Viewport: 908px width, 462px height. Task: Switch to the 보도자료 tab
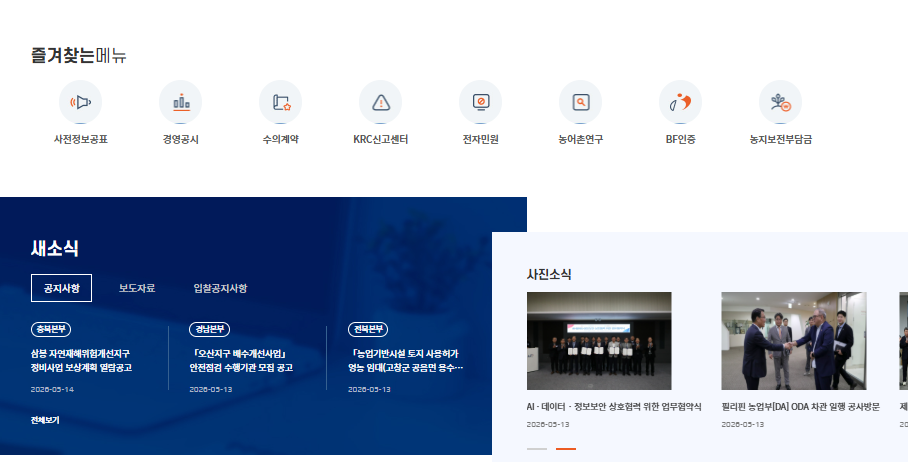137,288
